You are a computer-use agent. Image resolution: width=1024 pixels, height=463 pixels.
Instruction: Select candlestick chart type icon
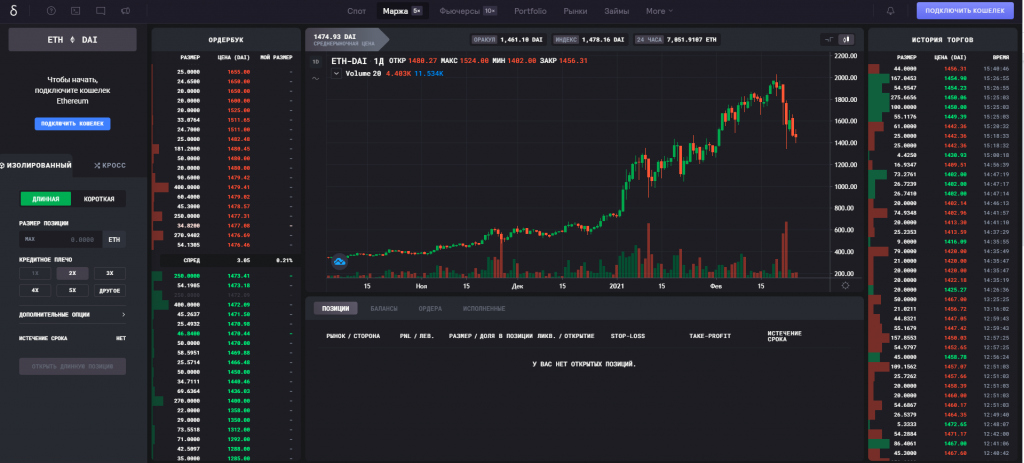click(x=846, y=39)
